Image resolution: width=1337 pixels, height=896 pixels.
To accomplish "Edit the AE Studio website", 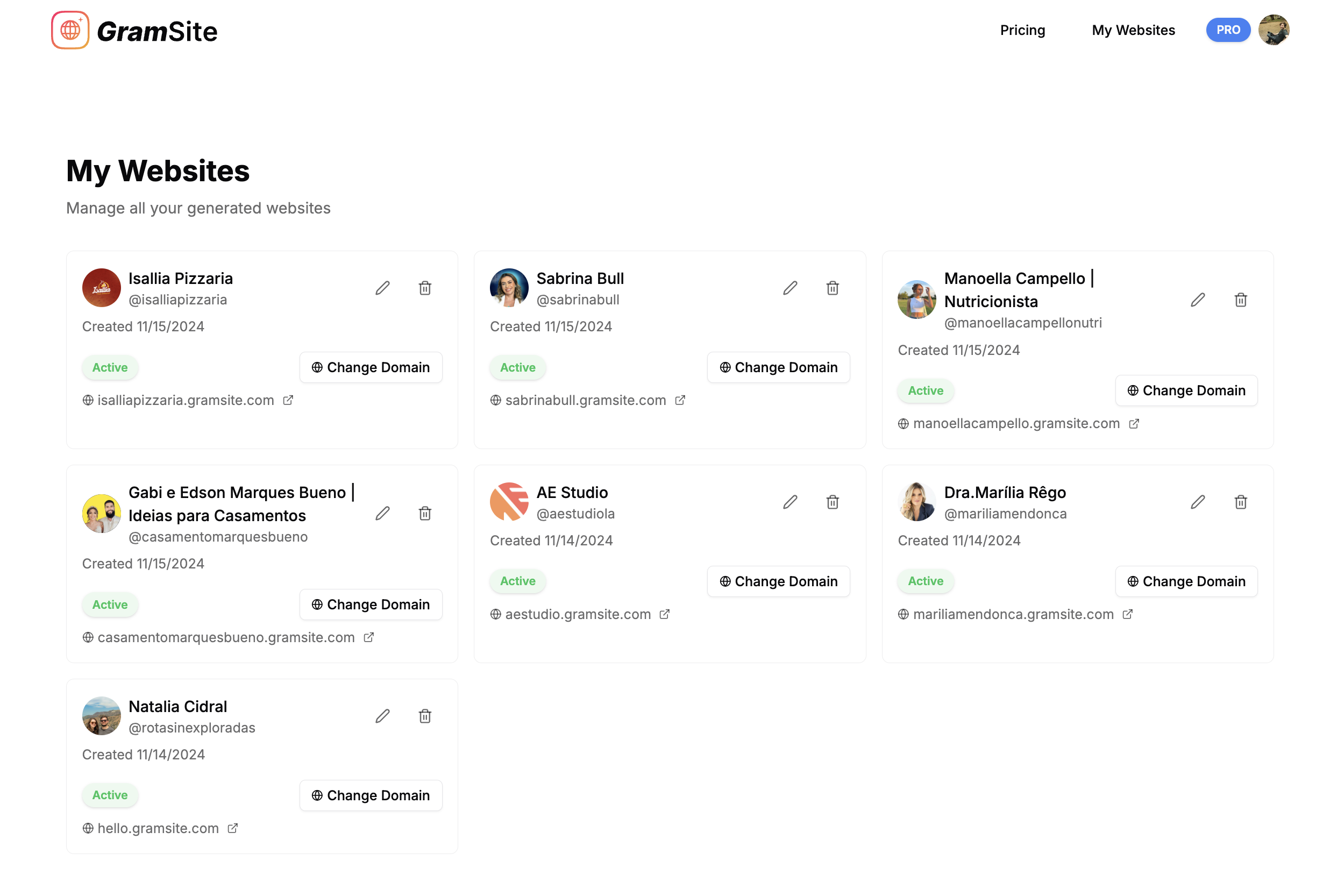I will (x=790, y=502).
